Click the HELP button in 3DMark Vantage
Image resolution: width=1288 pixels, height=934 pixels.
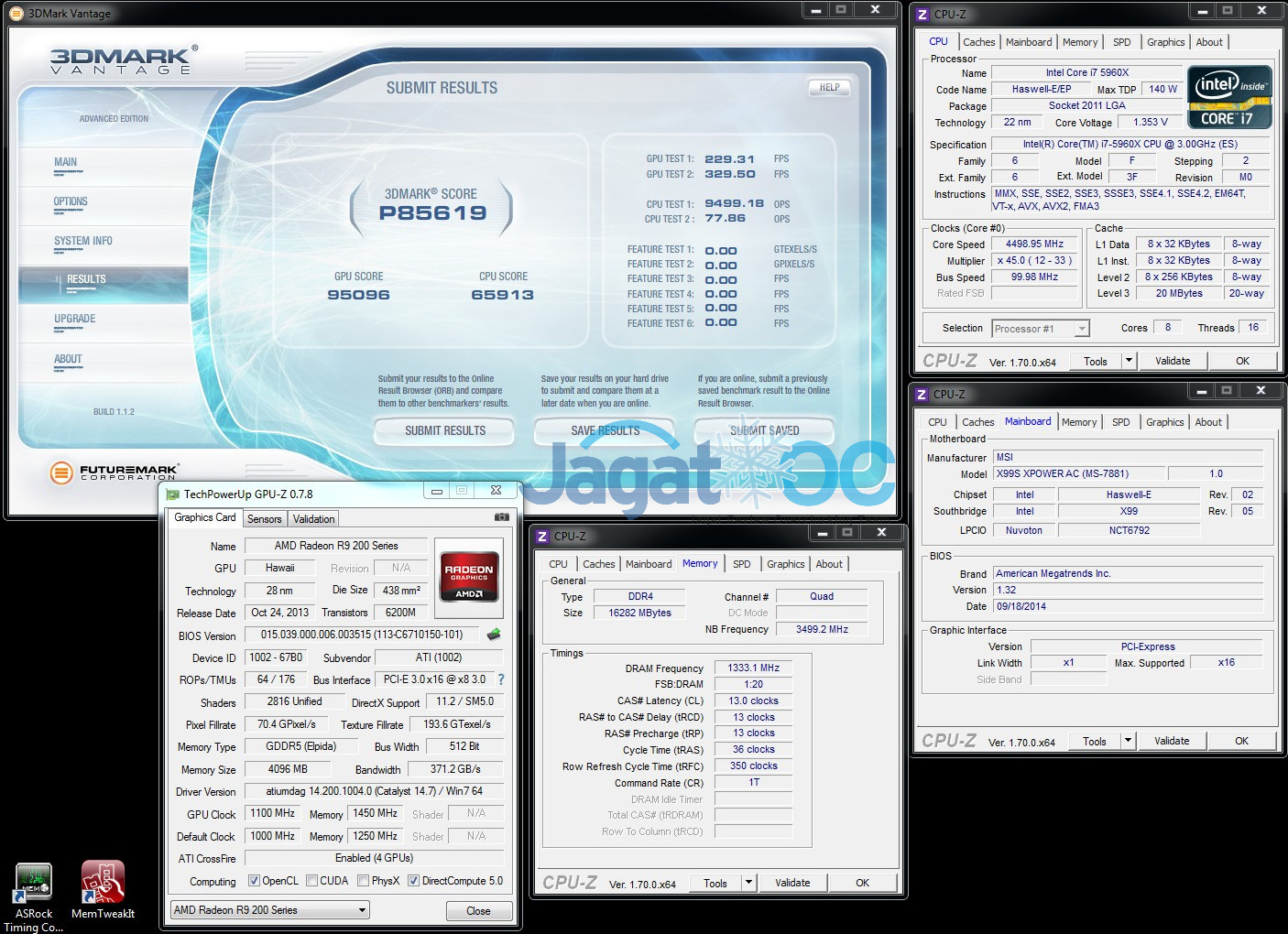coord(829,88)
